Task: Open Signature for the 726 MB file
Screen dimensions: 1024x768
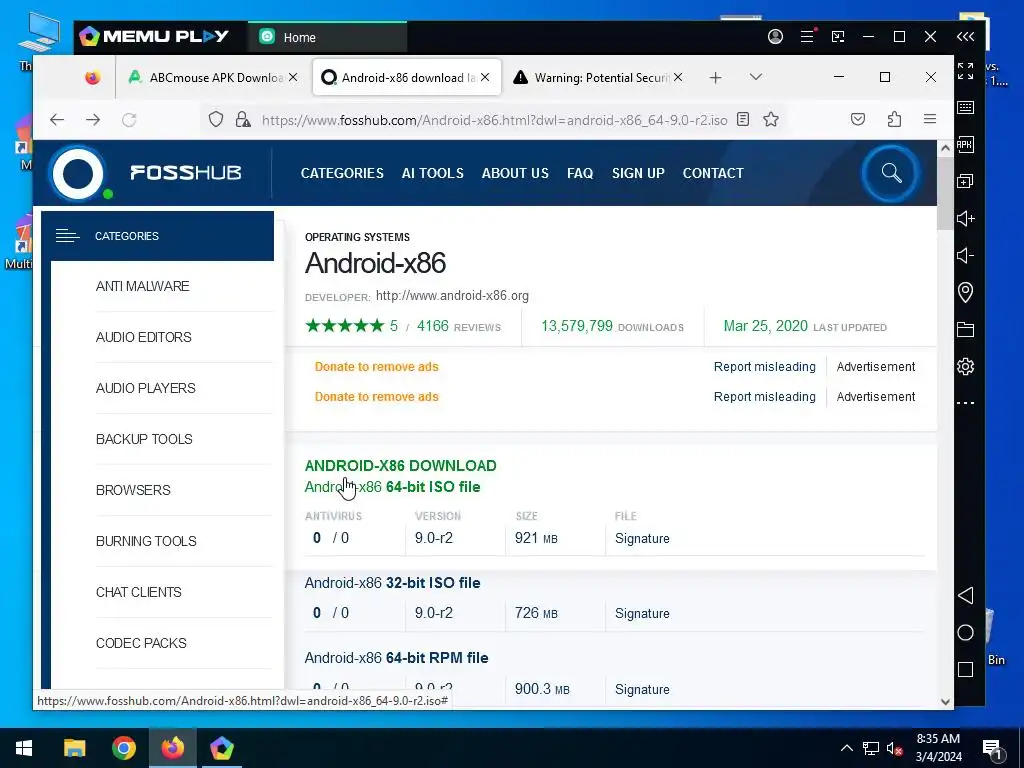Action: [642, 613]
